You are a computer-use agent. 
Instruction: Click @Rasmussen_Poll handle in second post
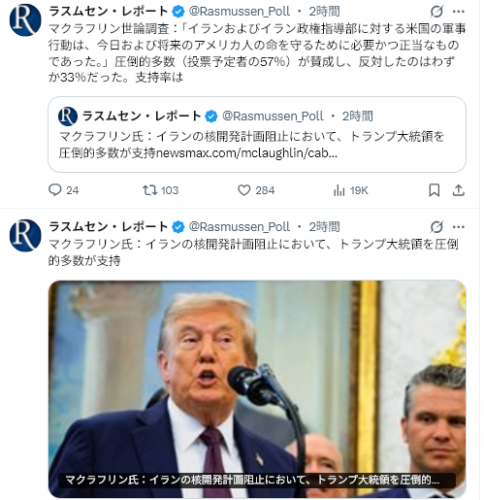239,227
